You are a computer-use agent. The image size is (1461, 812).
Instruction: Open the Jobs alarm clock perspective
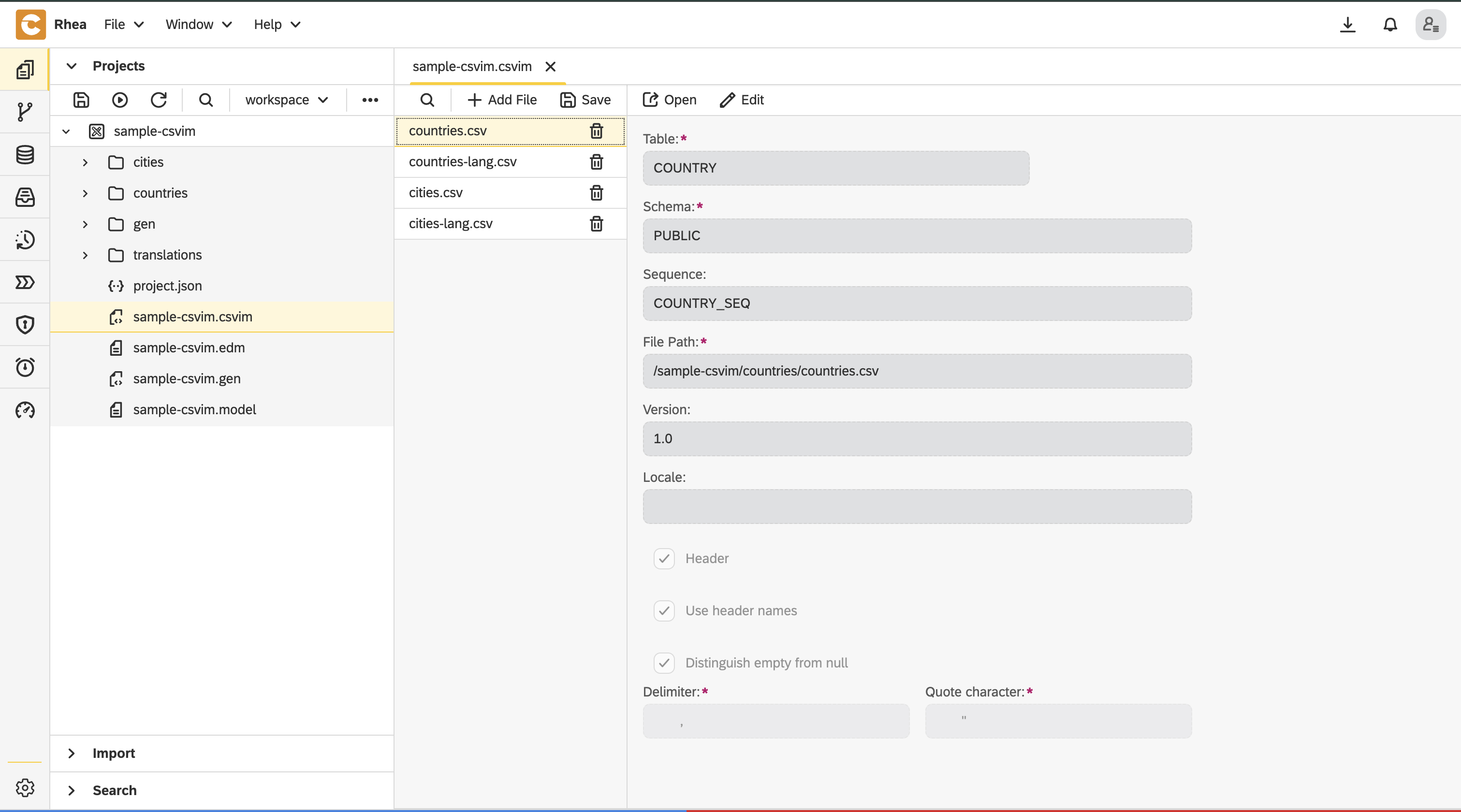pyautogui.click(x=25, y=367)
